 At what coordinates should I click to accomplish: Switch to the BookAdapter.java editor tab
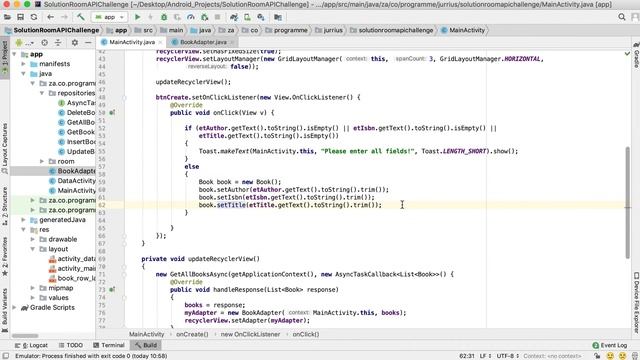point(203,42)
